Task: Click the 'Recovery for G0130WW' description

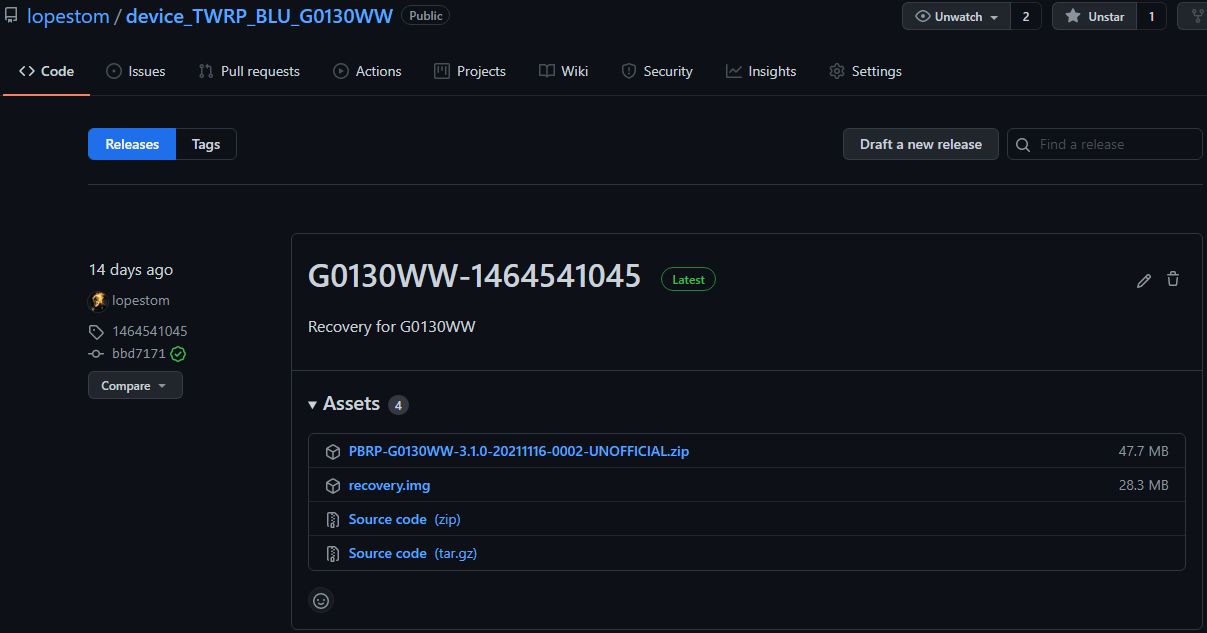Action: click(391, 326)
